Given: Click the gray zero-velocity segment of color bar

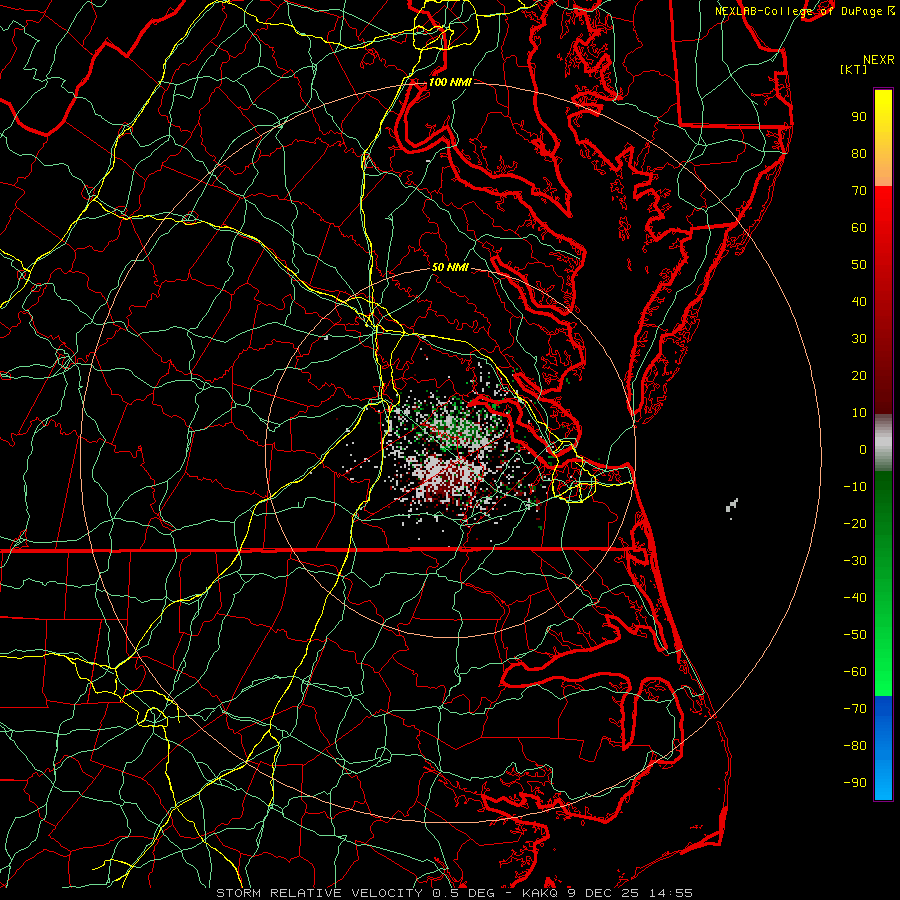Looking at the screenshot, I should (x=883, y=443).
